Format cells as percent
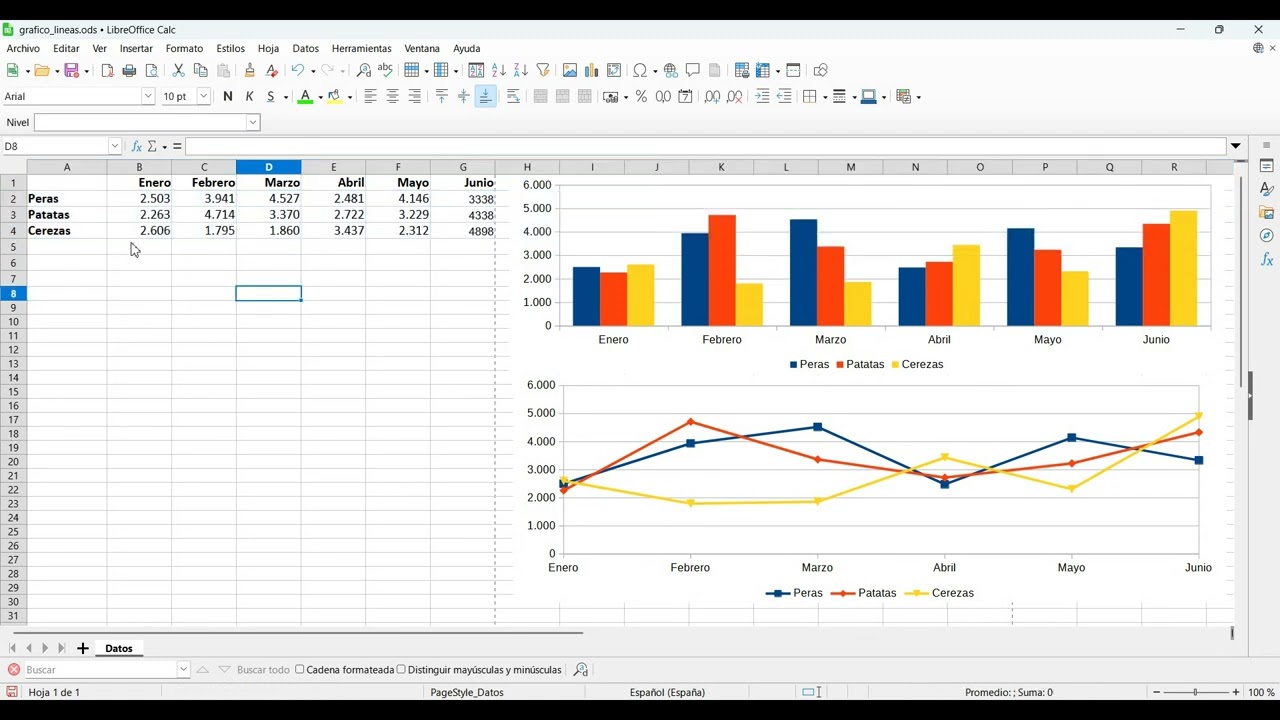The width and height of the screenshot is (1280, 720). pyautogui.click(x=641, y=96)
